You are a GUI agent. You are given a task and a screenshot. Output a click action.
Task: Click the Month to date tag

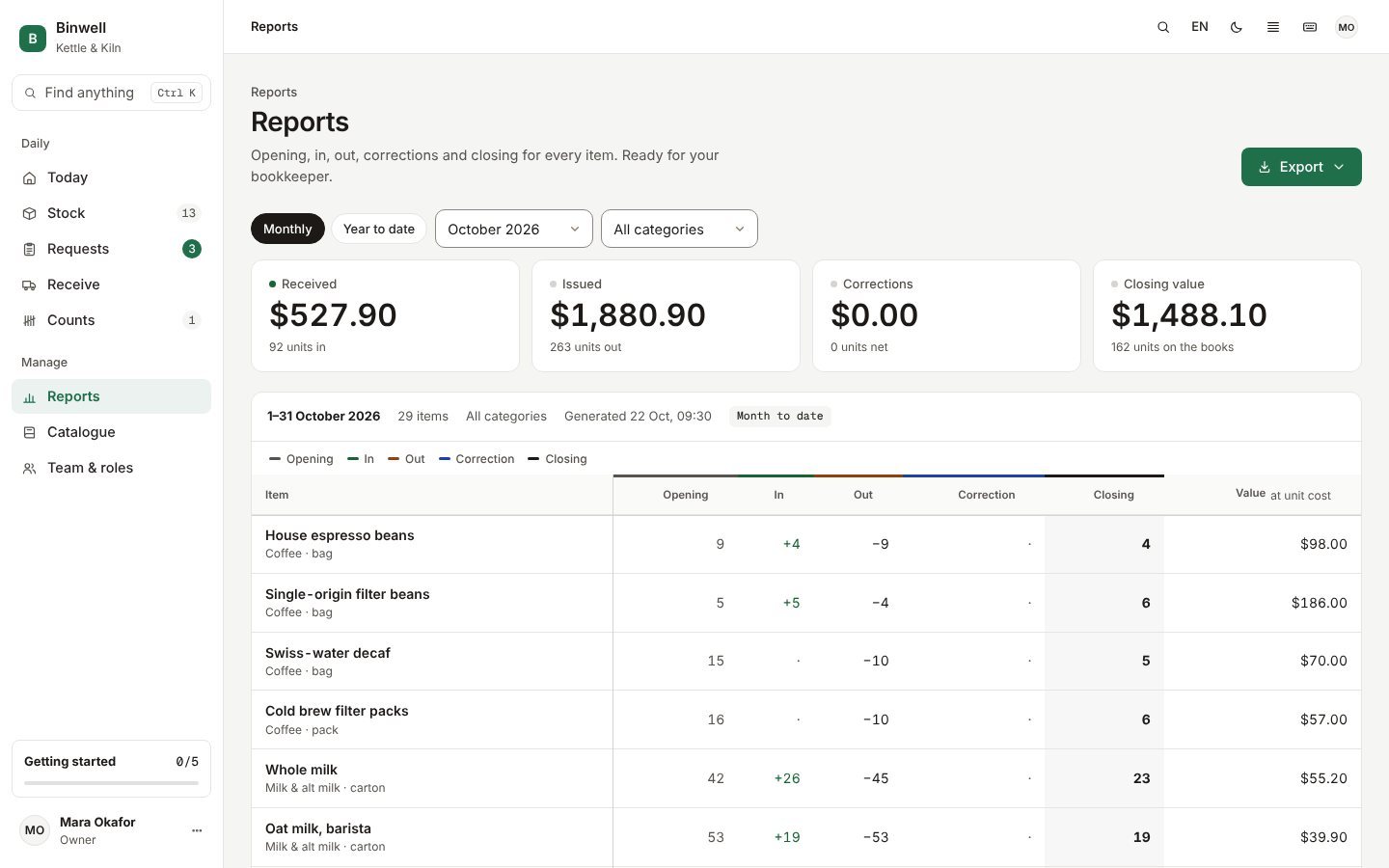coord(780,417)
